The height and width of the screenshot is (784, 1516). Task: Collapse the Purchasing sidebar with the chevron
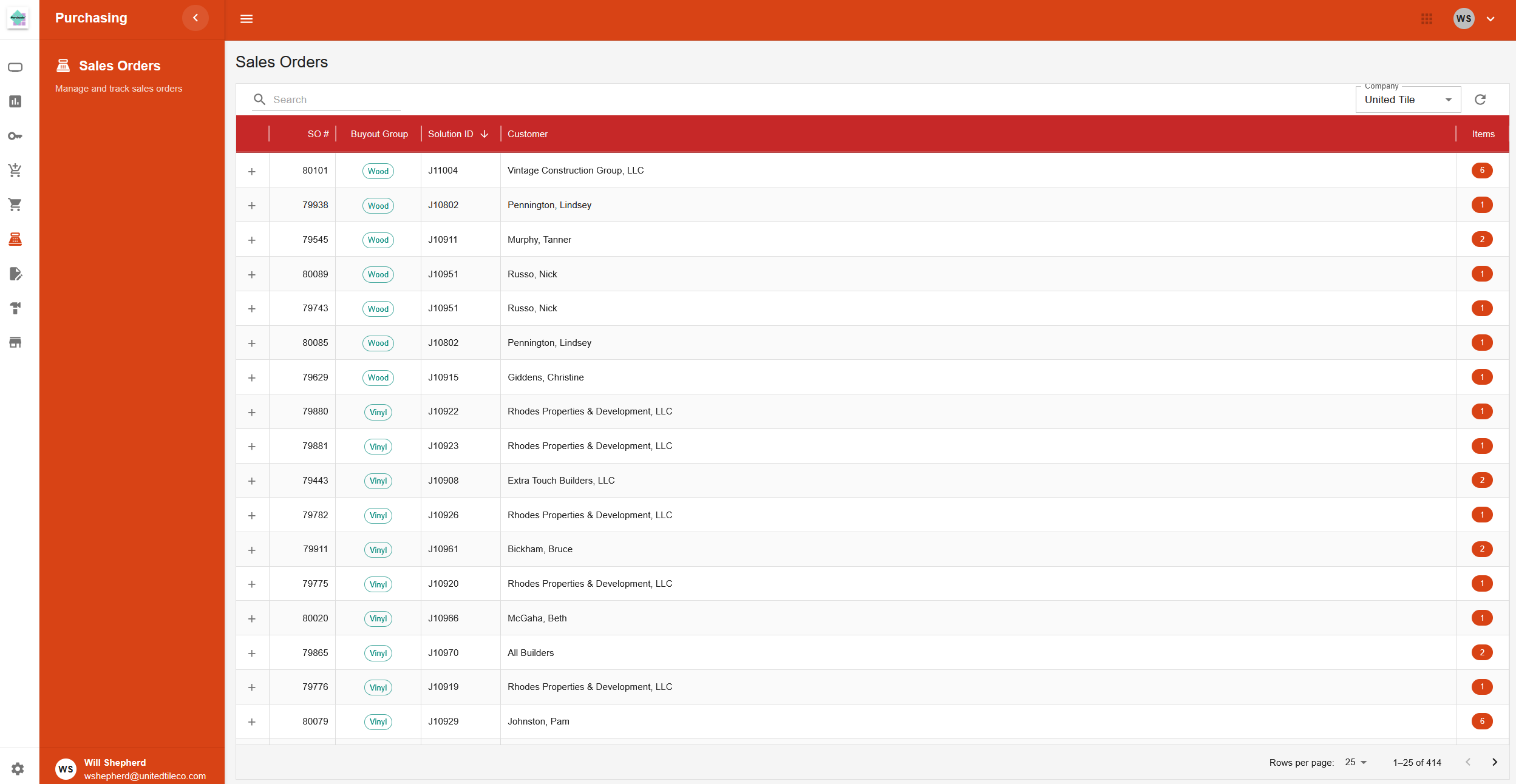(195, 18)
